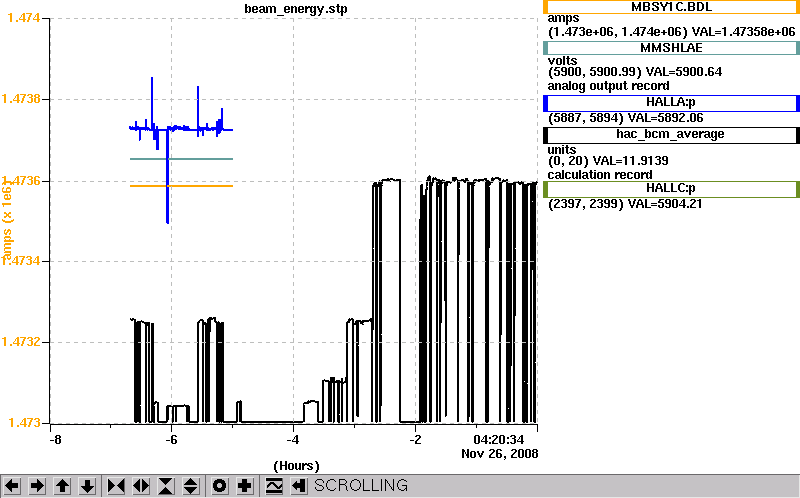Click the -8 hours x-axis tick label
800x498 pixels.
pyautogui.click(x=55, y=439)
